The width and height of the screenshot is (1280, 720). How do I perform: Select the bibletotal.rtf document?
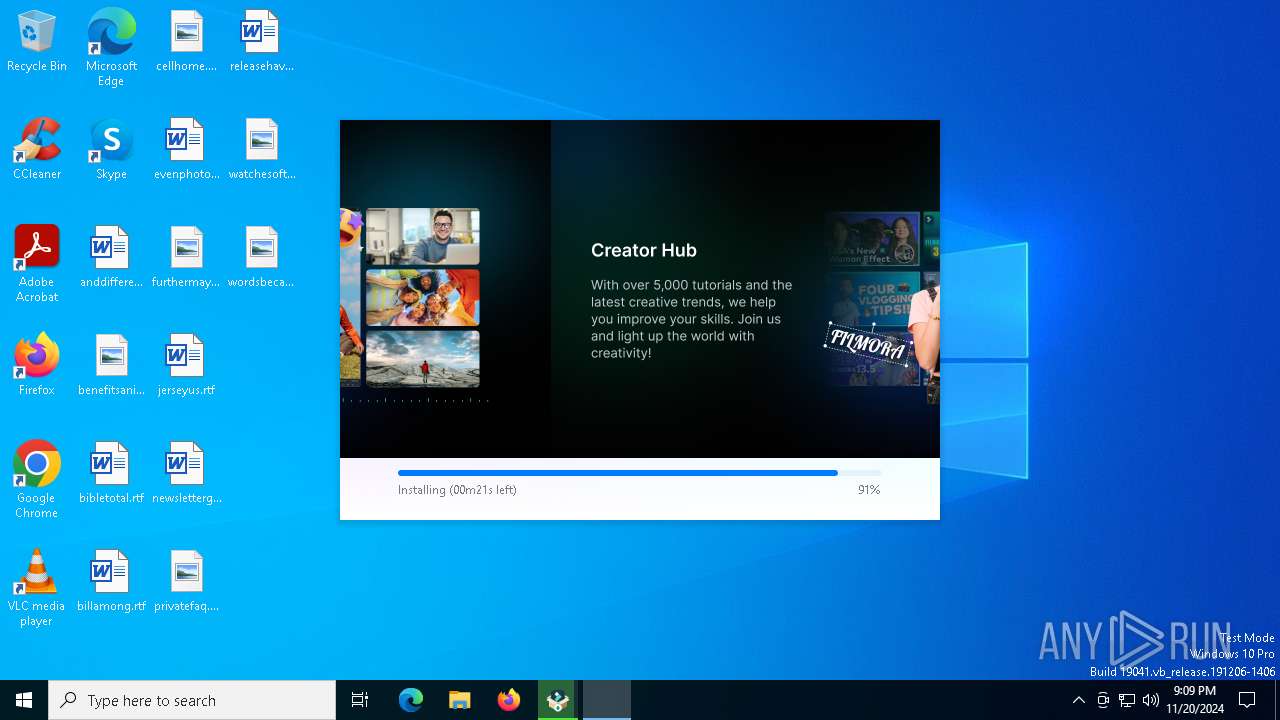point(111,473)
